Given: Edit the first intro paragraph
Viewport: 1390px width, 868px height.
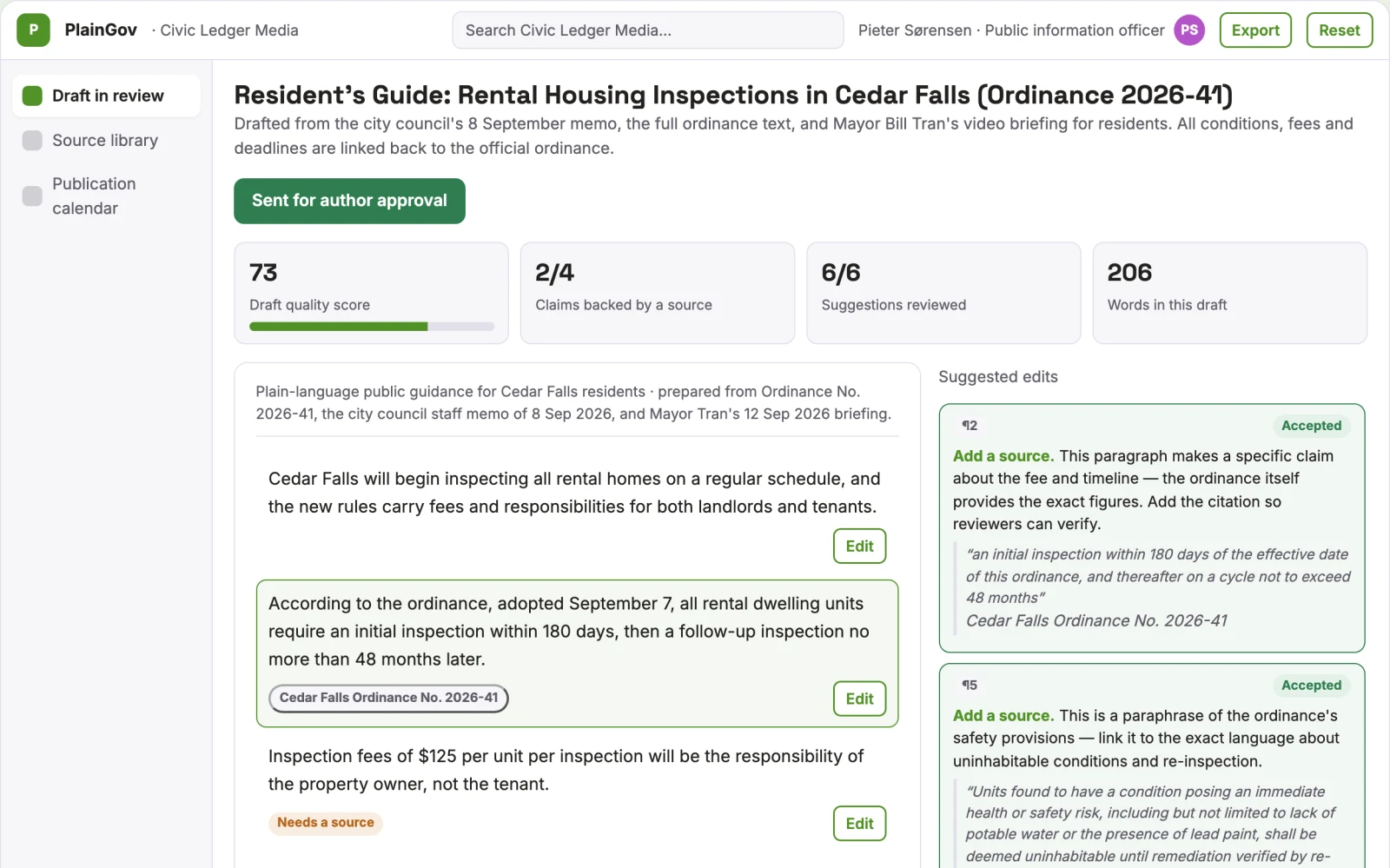Looking at the screenshot, I should pos(859,547).
